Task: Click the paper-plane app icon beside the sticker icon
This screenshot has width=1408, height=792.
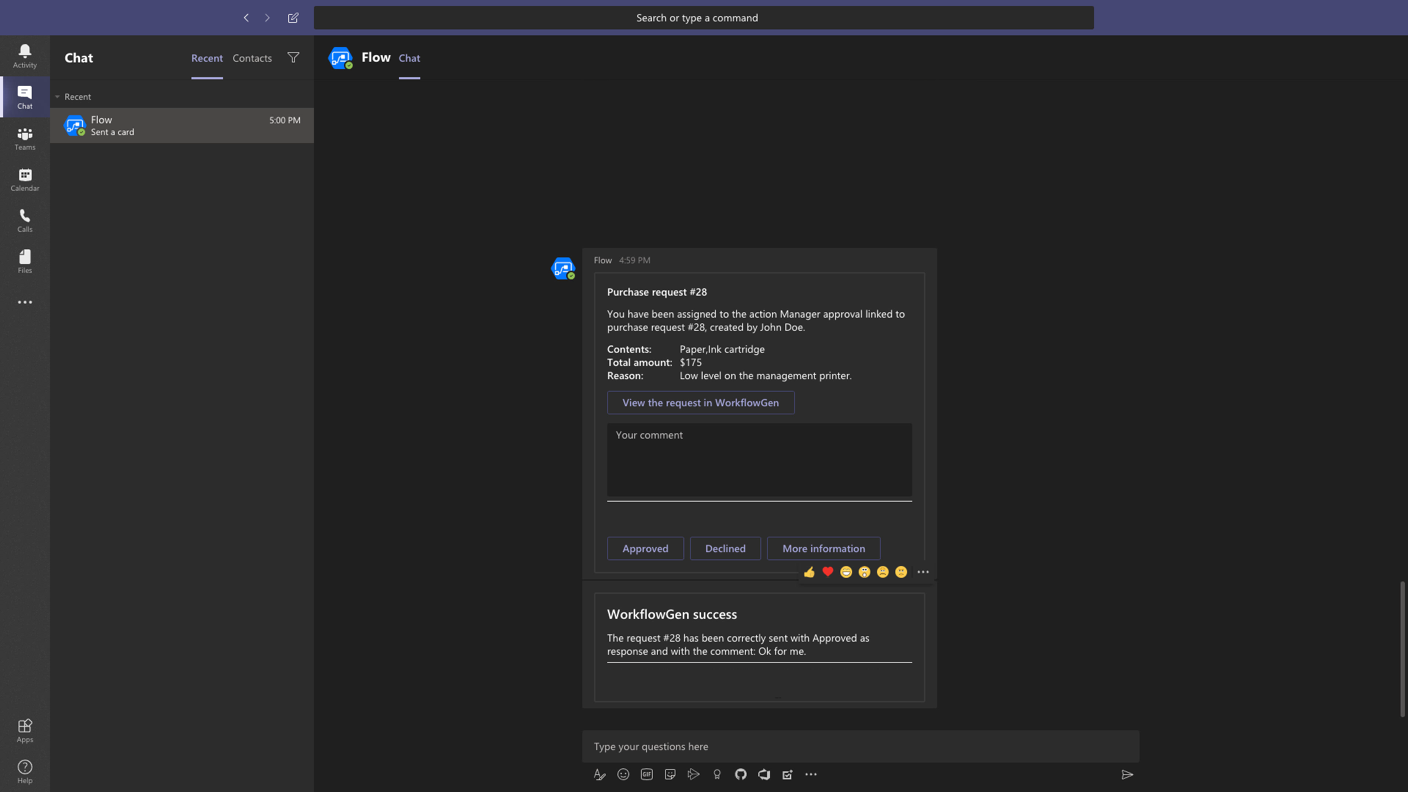Action: point(693,774)
